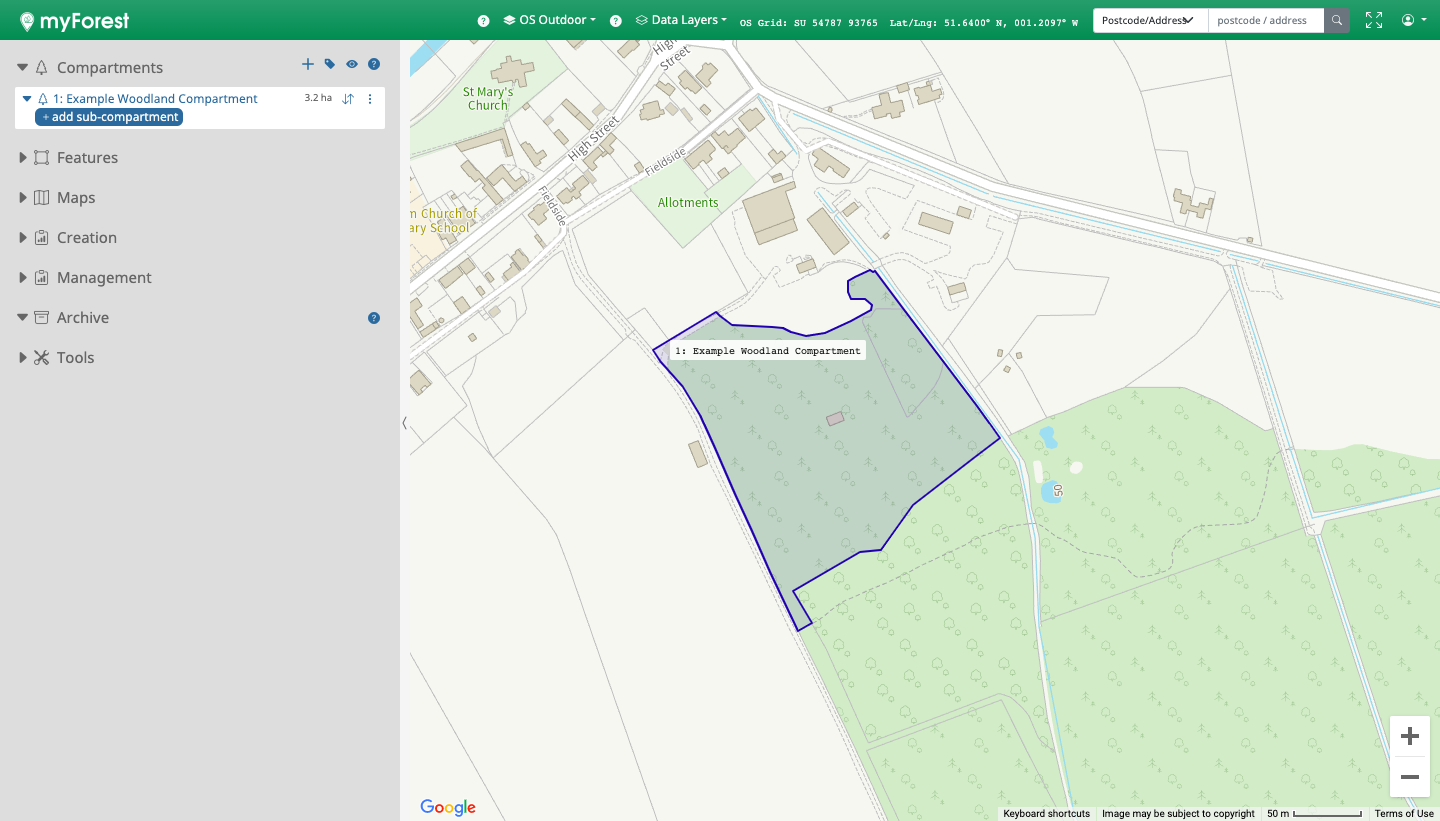Toggle fullscreen map view
This screenshot has width=1440, height=821.
(1374, 20)
